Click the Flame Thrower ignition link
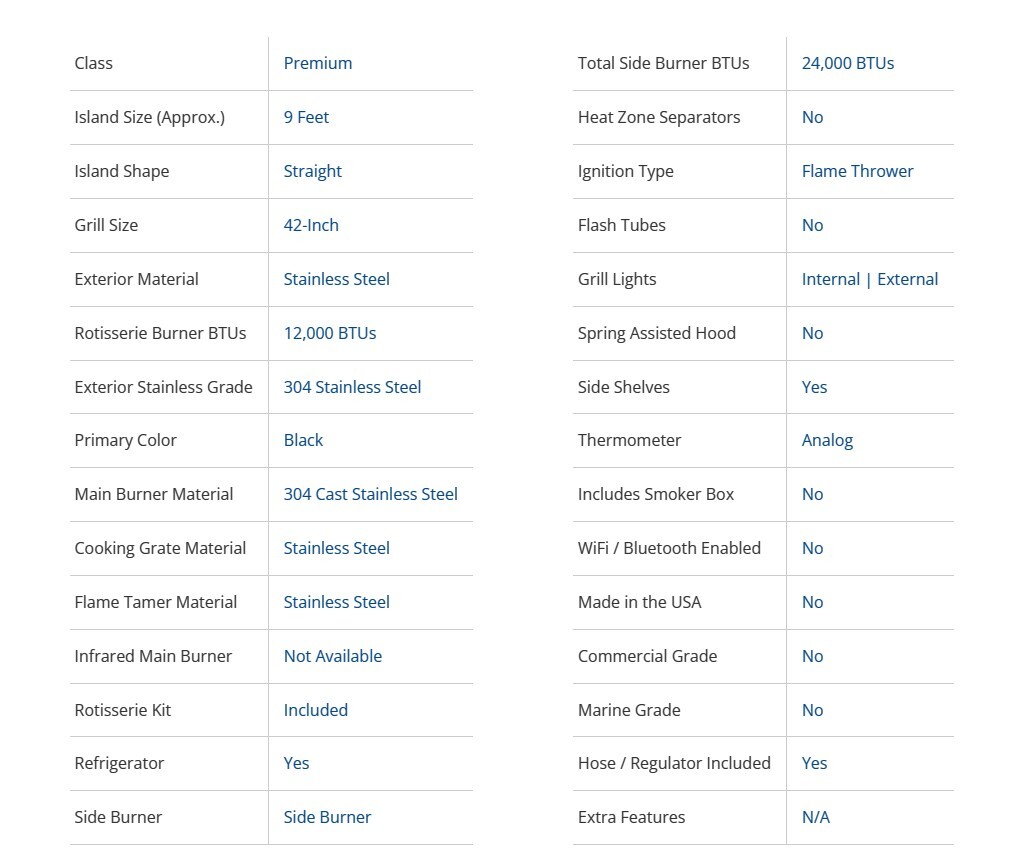This screenshot has height=848, width=1025. pyautogui.click(x=857, y=171)
